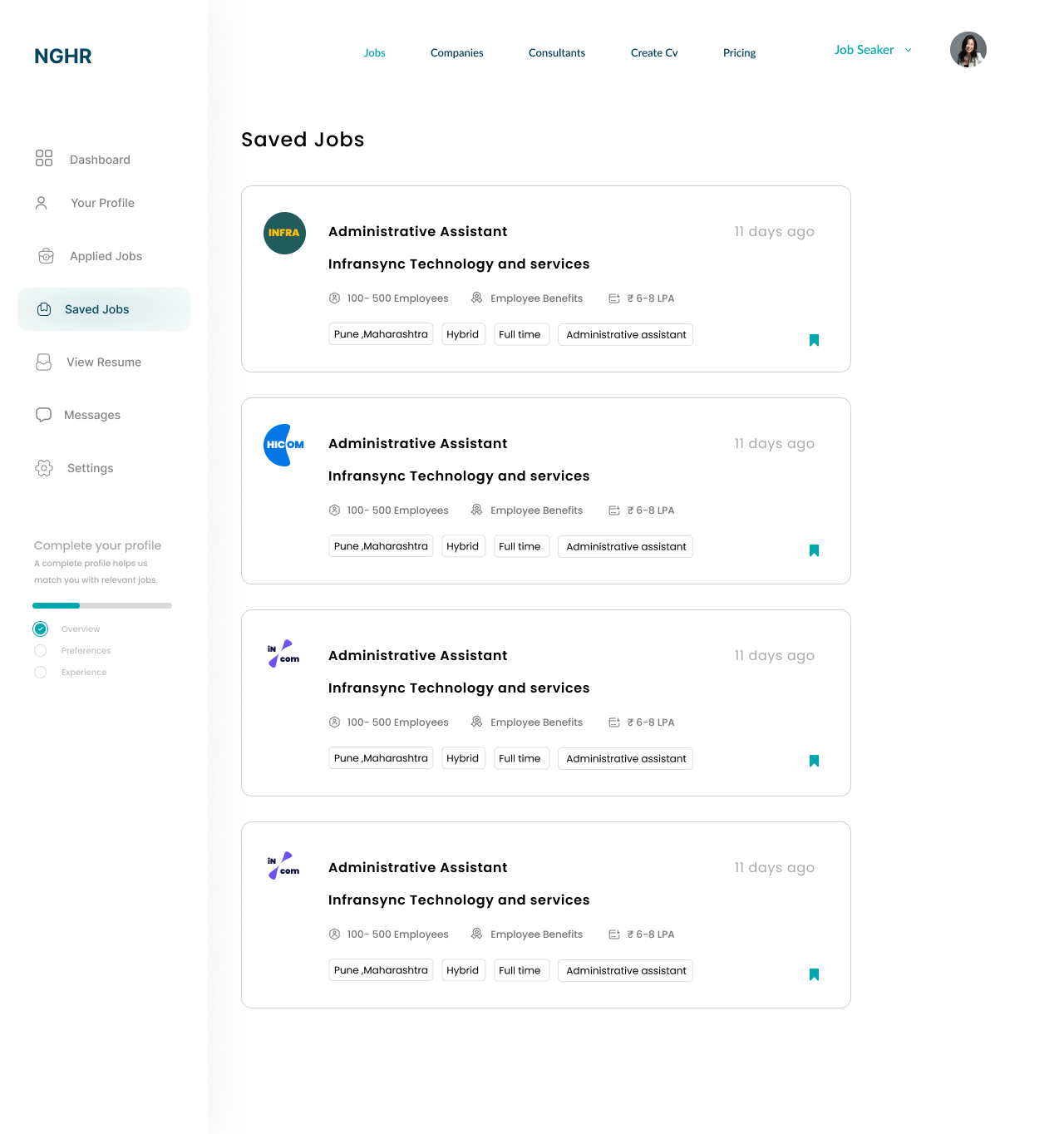Click the Saved Jobs sidebar icon
The image size is (1064, 1134).
click(44, 309)
